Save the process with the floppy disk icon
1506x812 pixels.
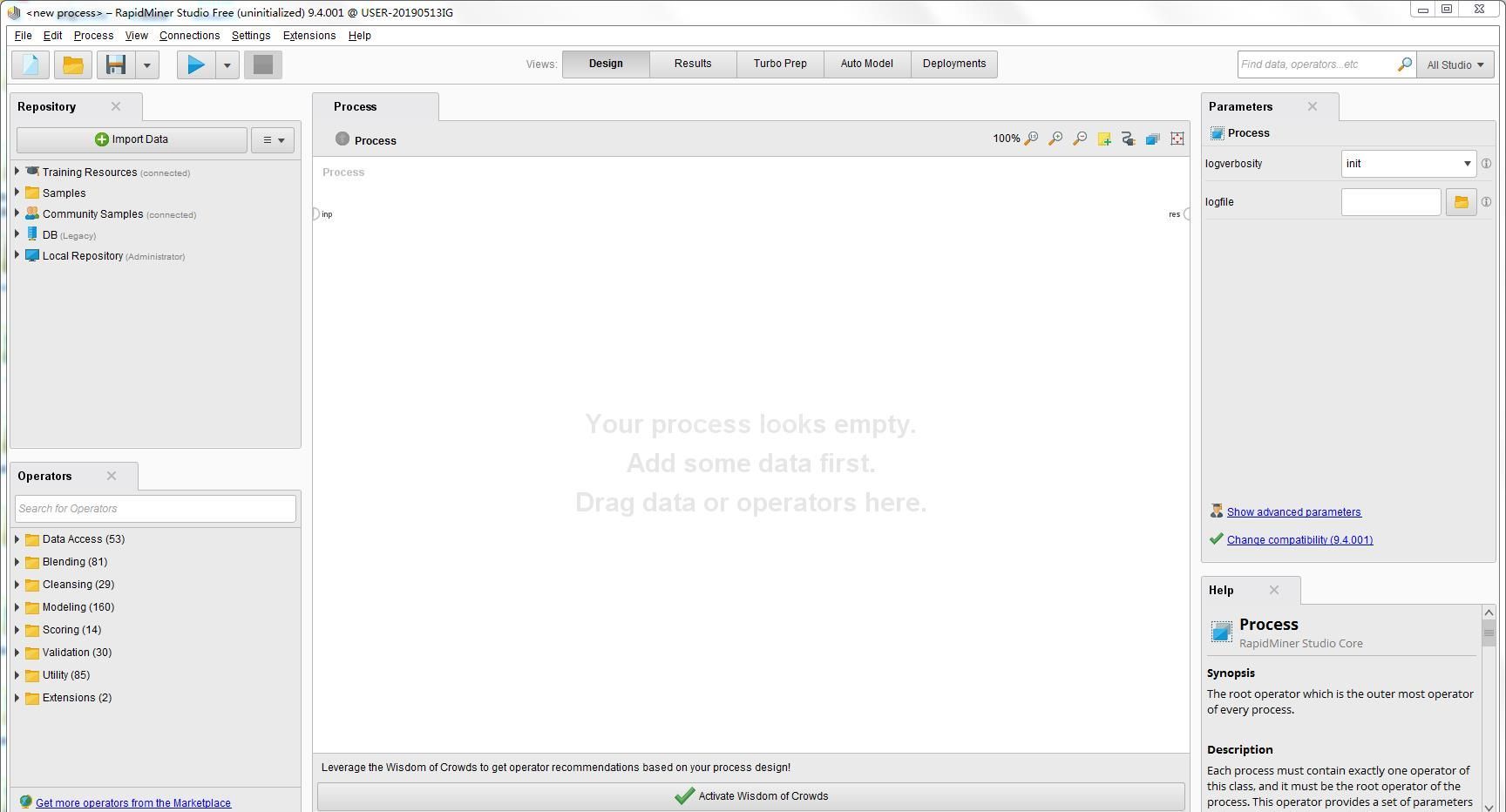[116, 64]
